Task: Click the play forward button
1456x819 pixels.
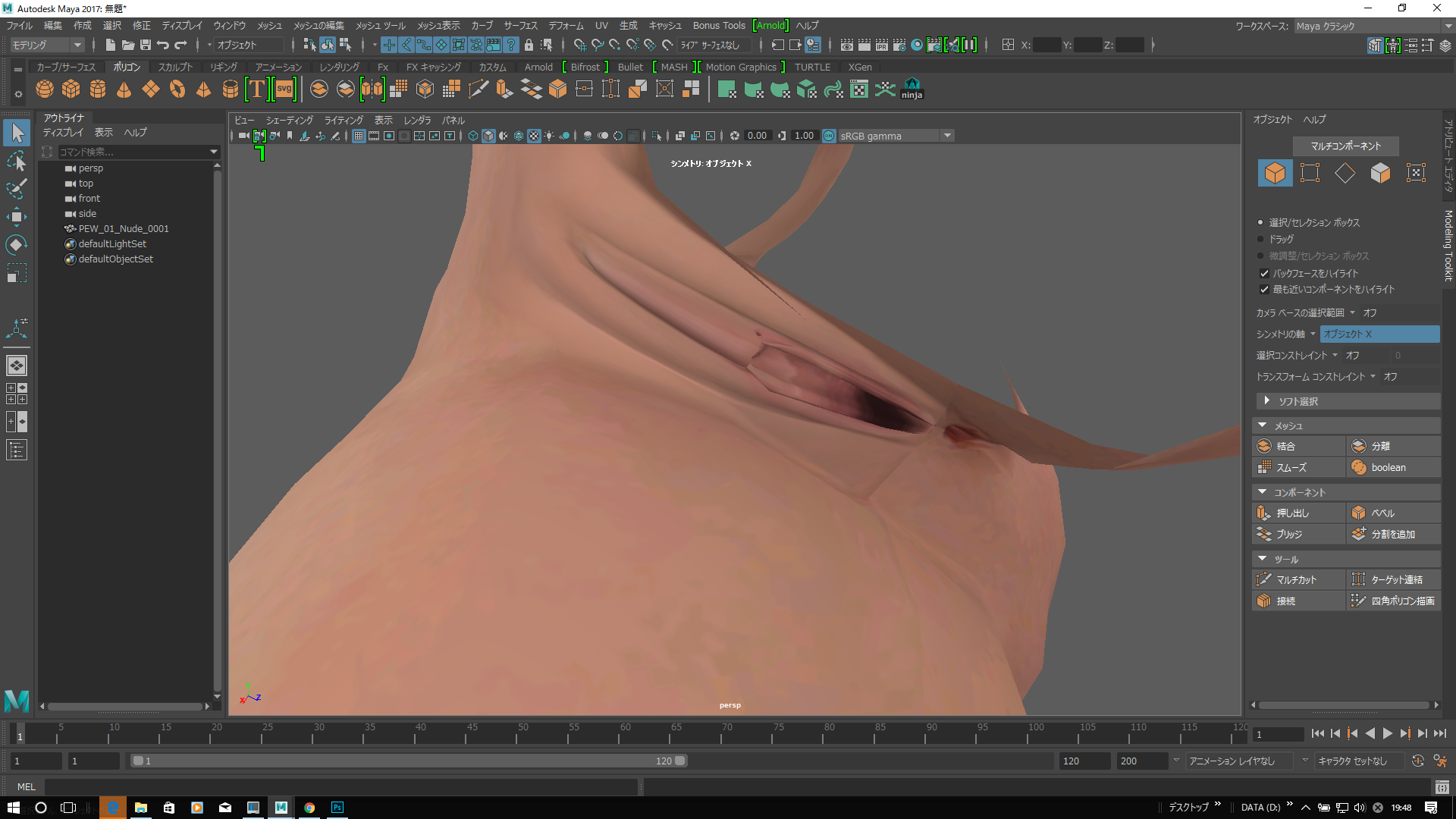Action: (x=1388, y=733)
